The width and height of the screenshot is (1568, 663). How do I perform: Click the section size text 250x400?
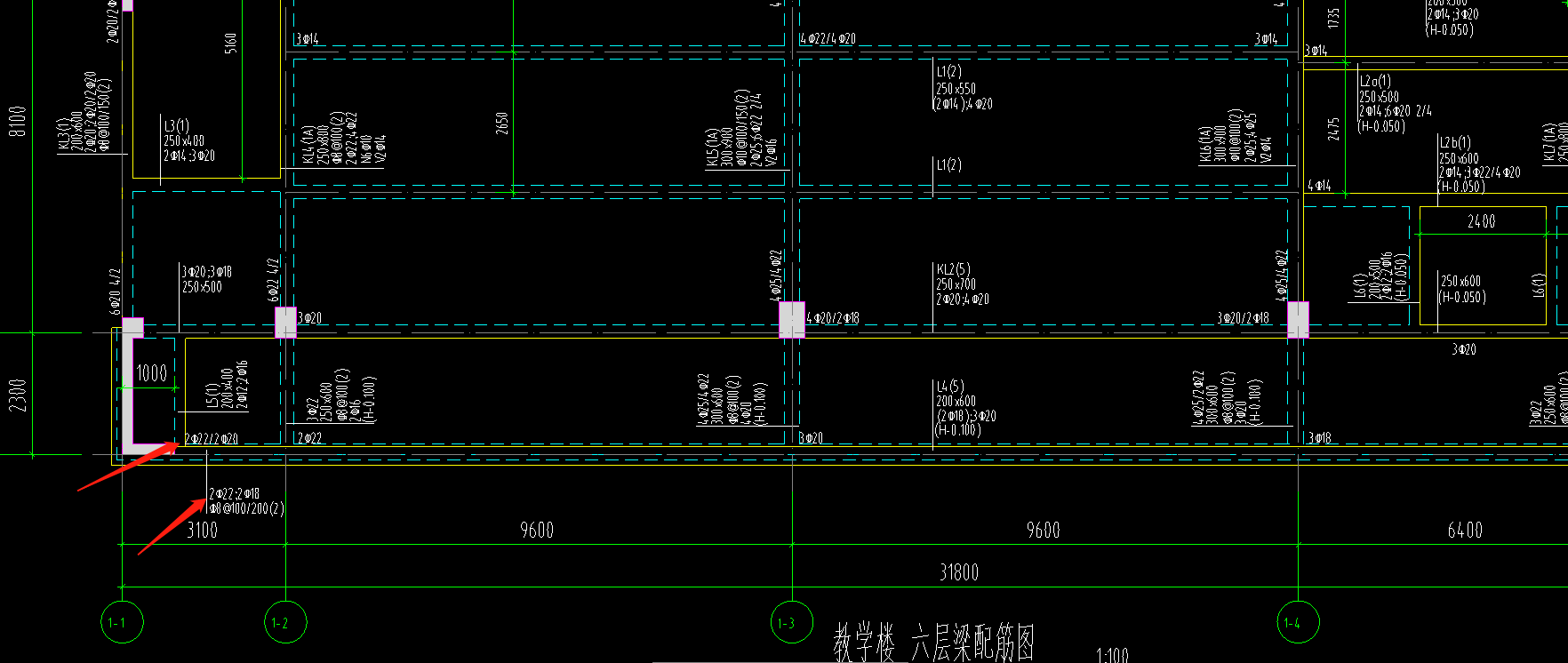[x=184, y=141]
